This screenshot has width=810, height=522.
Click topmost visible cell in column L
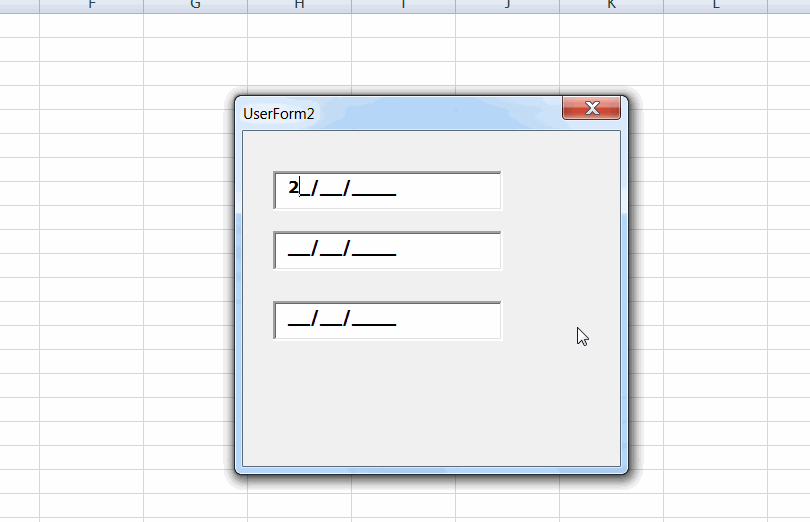[x=715, y=25]
